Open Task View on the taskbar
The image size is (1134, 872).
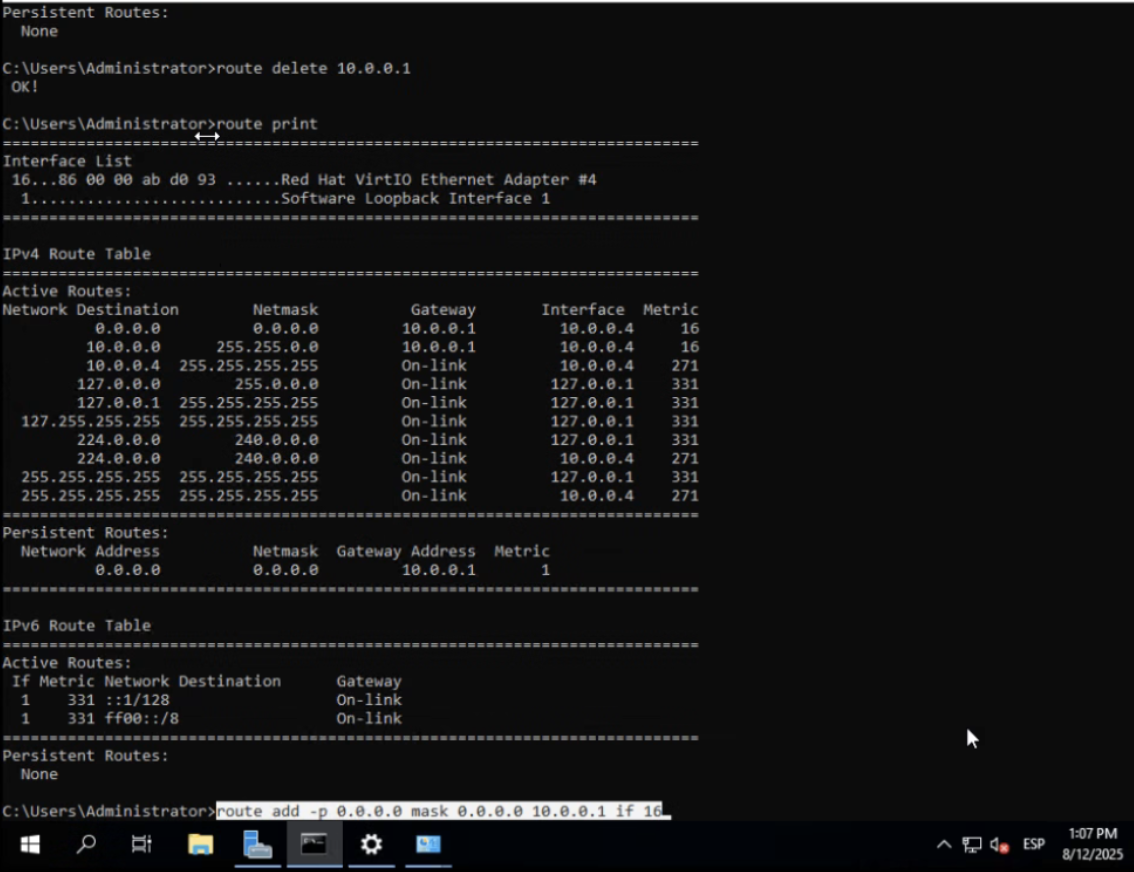pos(142,844)
